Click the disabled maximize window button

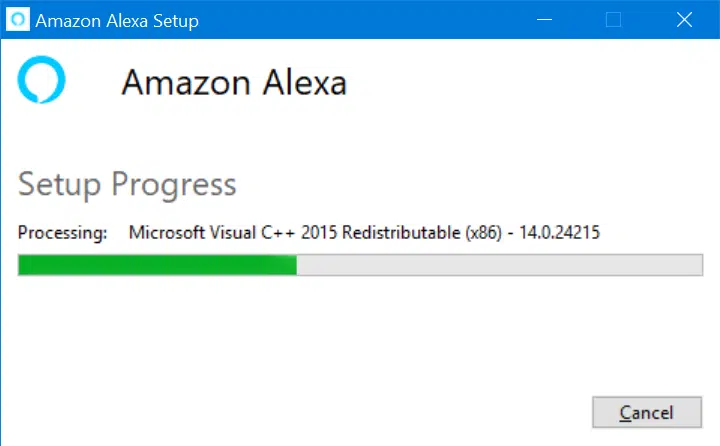[x=614, y=20]
